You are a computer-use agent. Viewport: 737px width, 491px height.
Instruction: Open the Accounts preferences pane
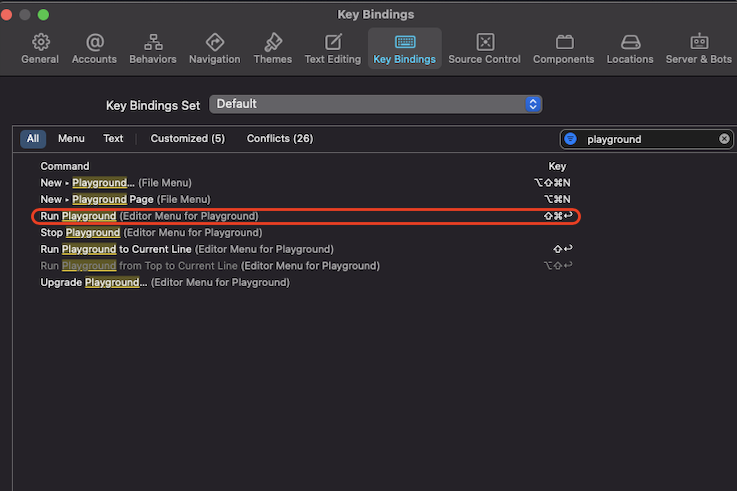(94, 49)
